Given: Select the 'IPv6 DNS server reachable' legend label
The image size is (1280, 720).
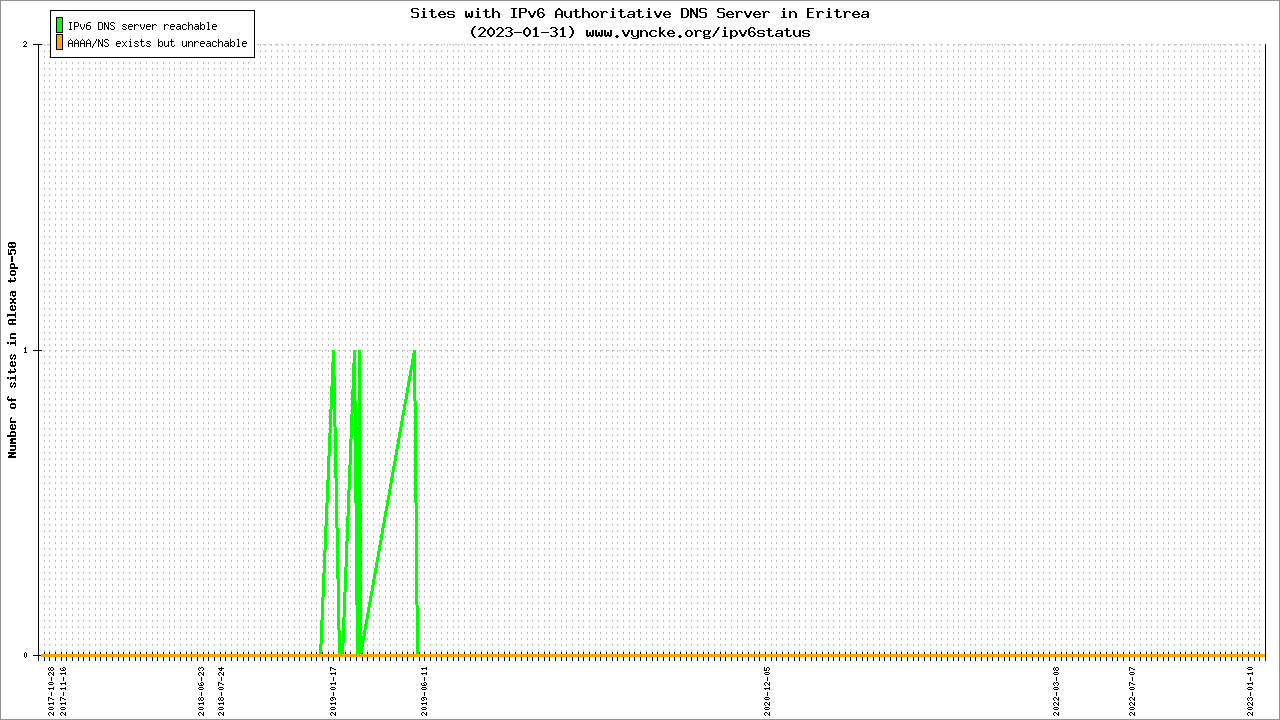Looking at the screenshot, I should pos(142,26).
